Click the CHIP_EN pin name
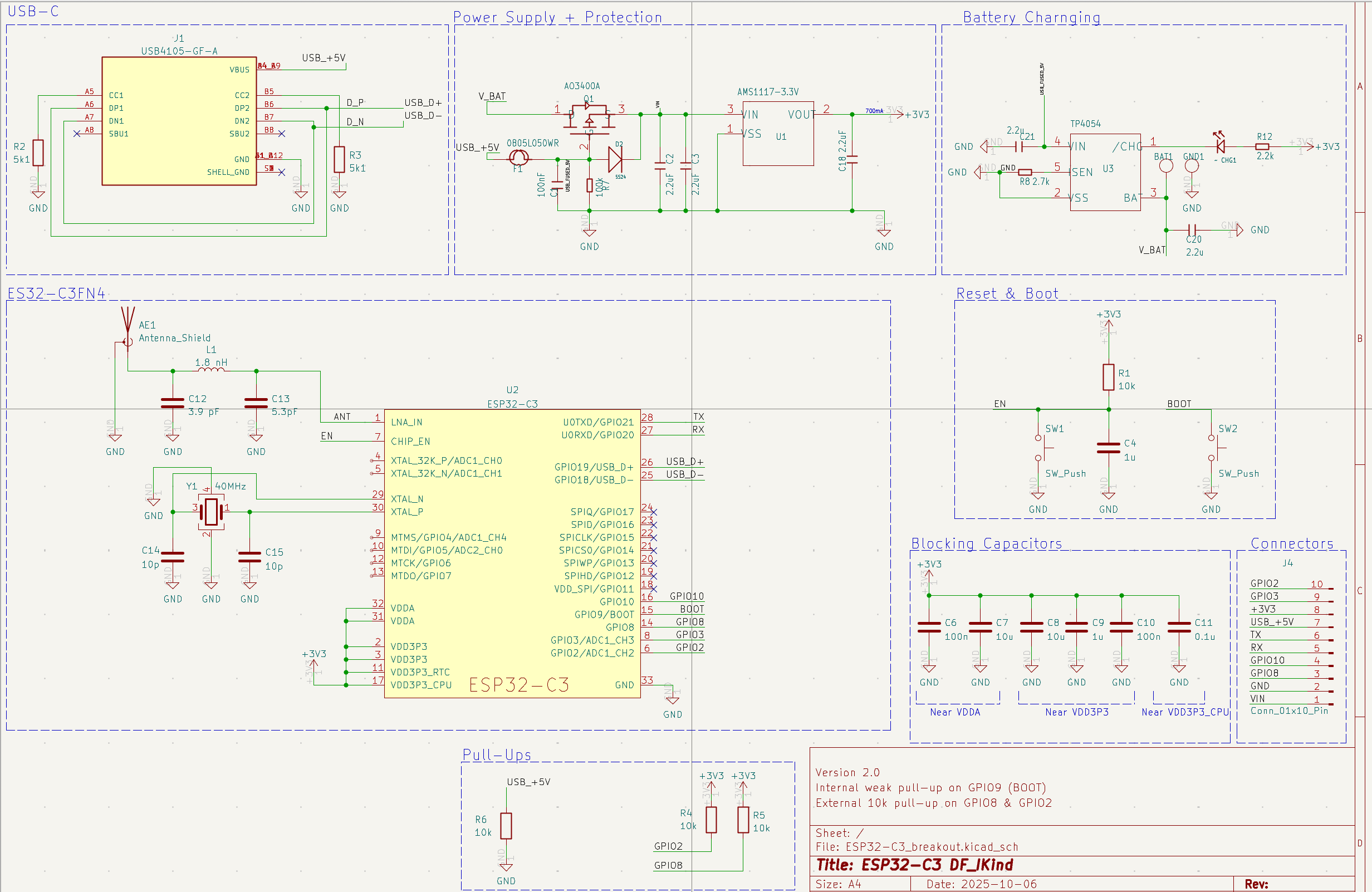The image size is (1372, 892). click(410, 441)
